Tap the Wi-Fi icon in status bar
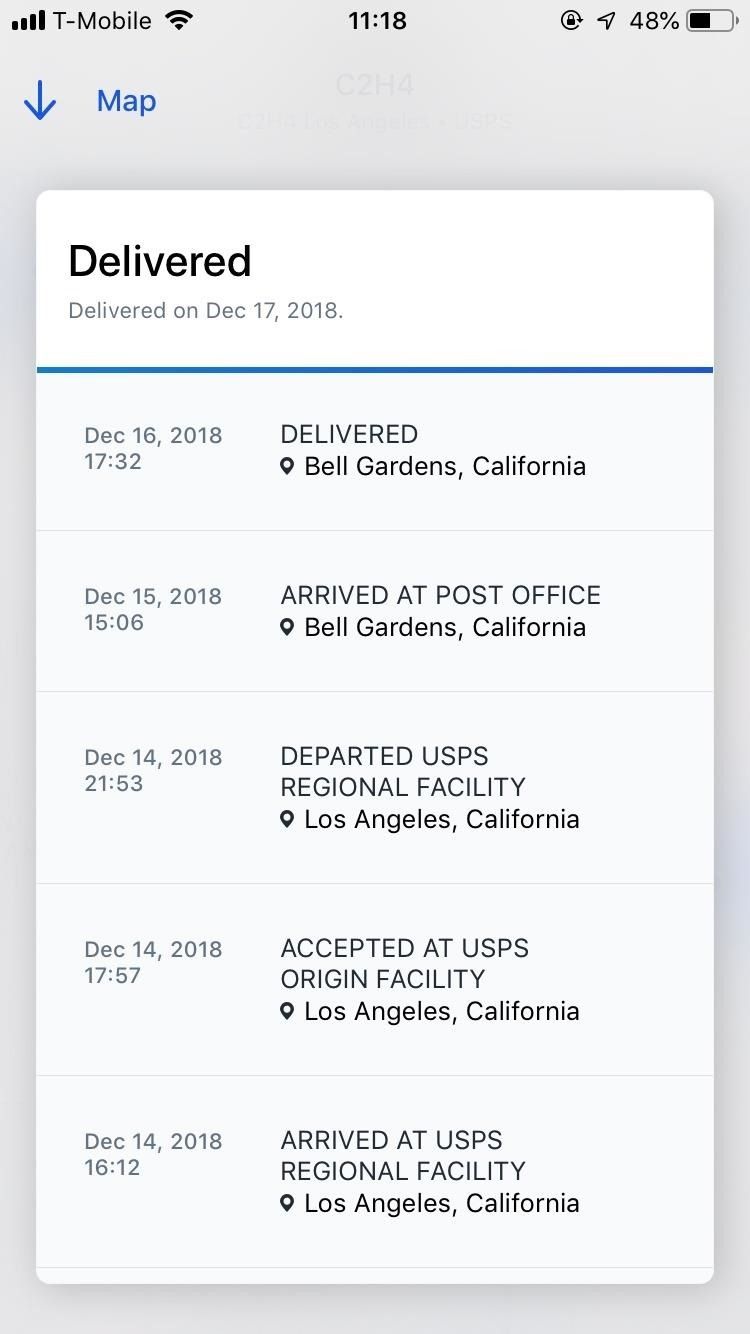The image size is (750, 1334). 180,21
